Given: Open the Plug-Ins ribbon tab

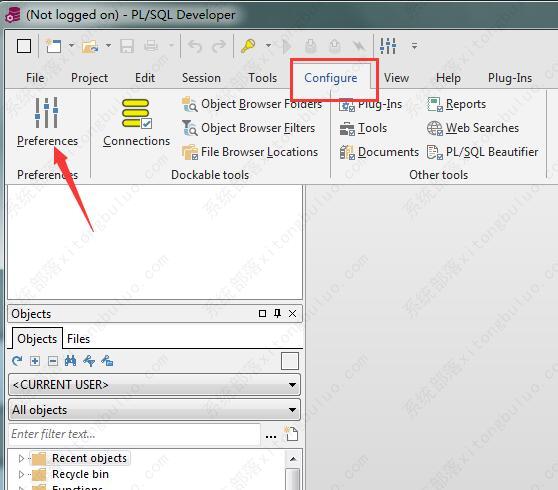Looking at the screenshot, I should click(x=510, y=78).
